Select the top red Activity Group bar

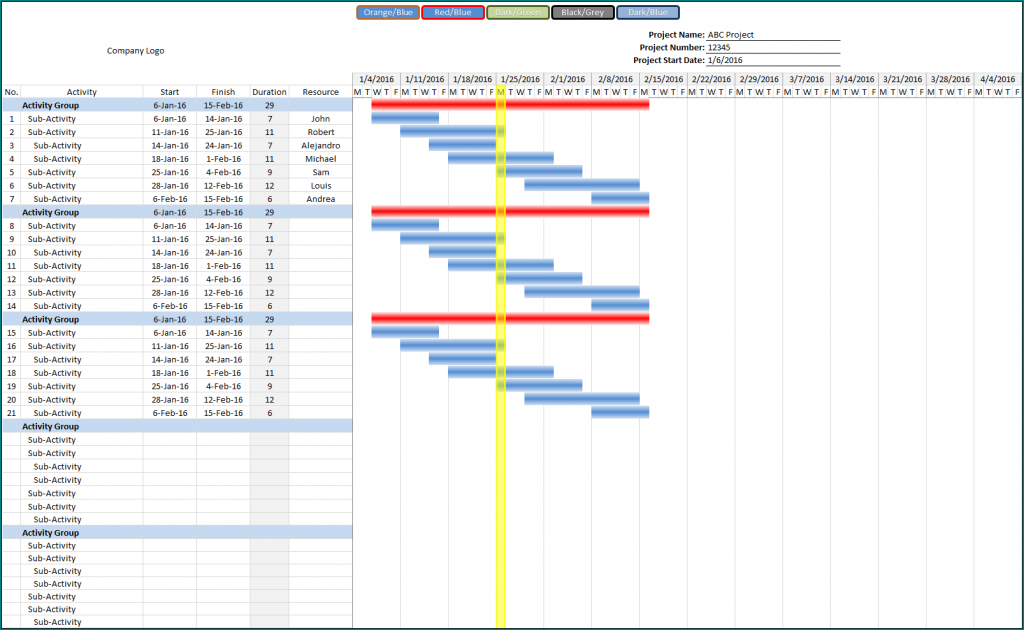[510, 105]
